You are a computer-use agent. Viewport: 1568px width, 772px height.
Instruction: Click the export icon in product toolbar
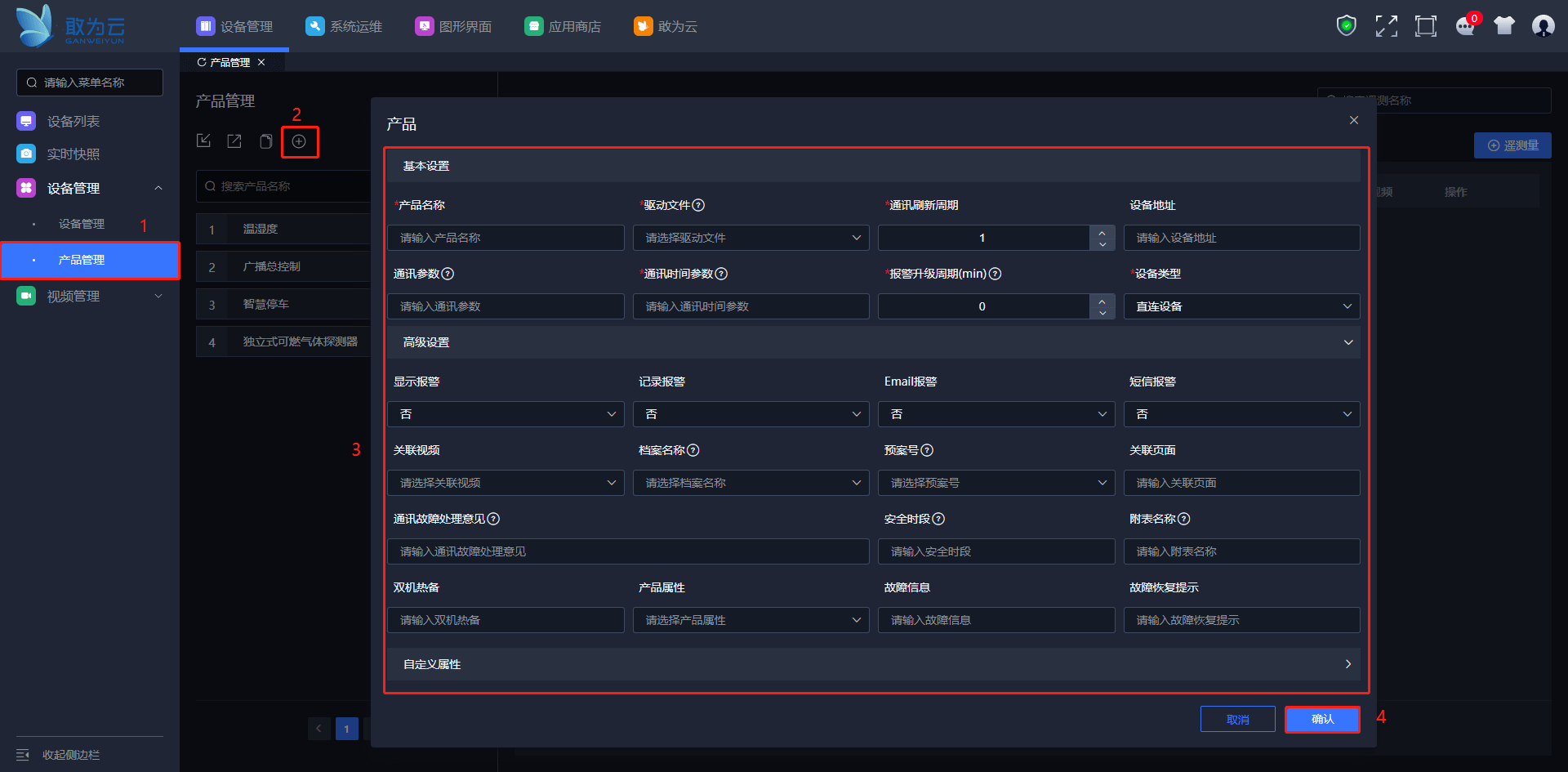coord(234,141)
